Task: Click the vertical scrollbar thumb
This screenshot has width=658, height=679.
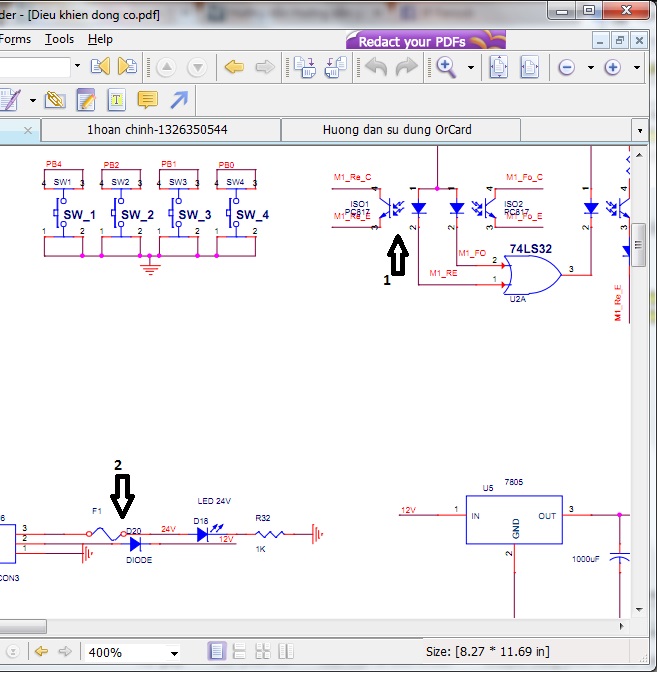Action: pos(636,245)
